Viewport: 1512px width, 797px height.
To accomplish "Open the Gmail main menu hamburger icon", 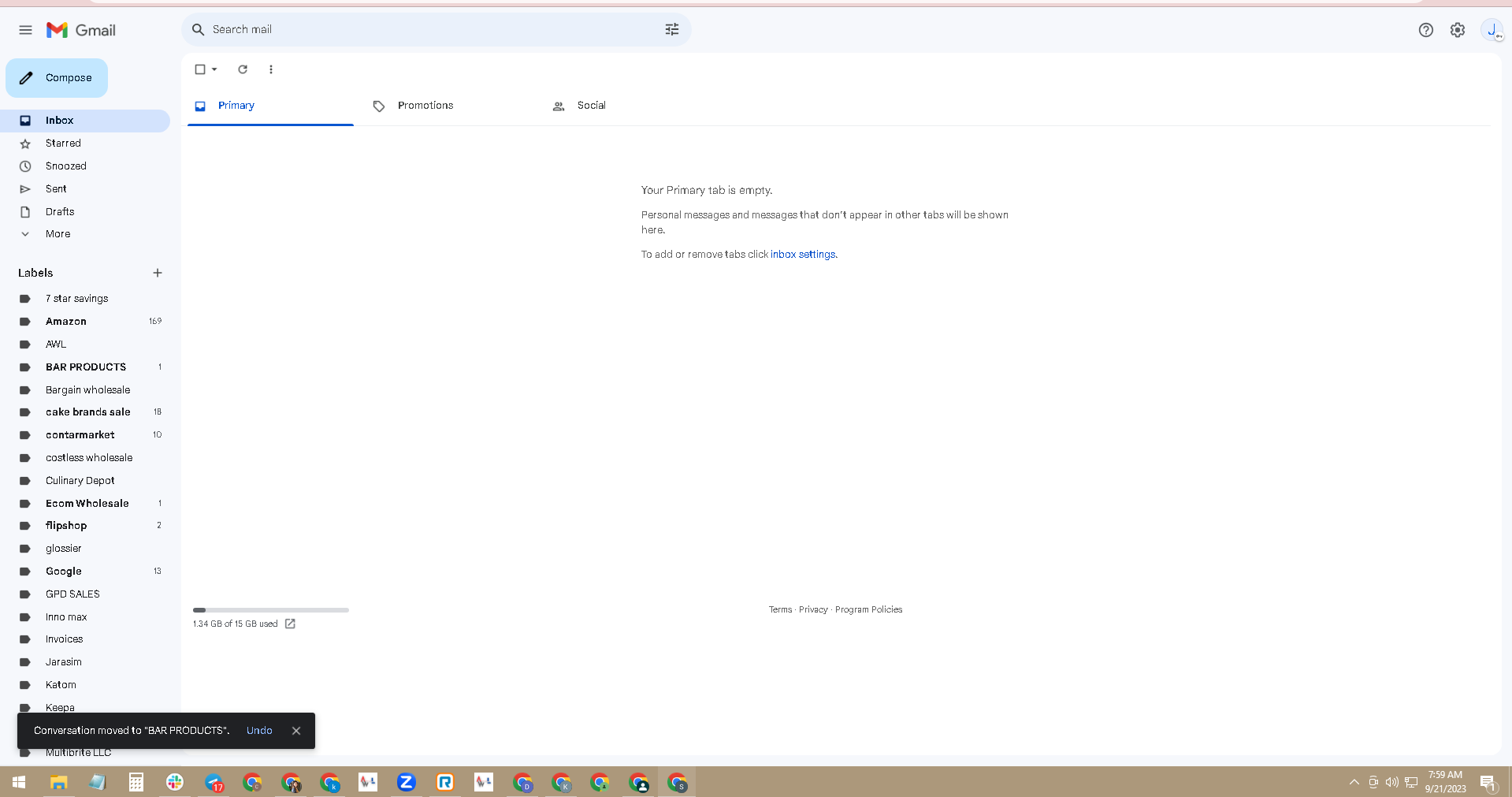I will pos(25,30).
